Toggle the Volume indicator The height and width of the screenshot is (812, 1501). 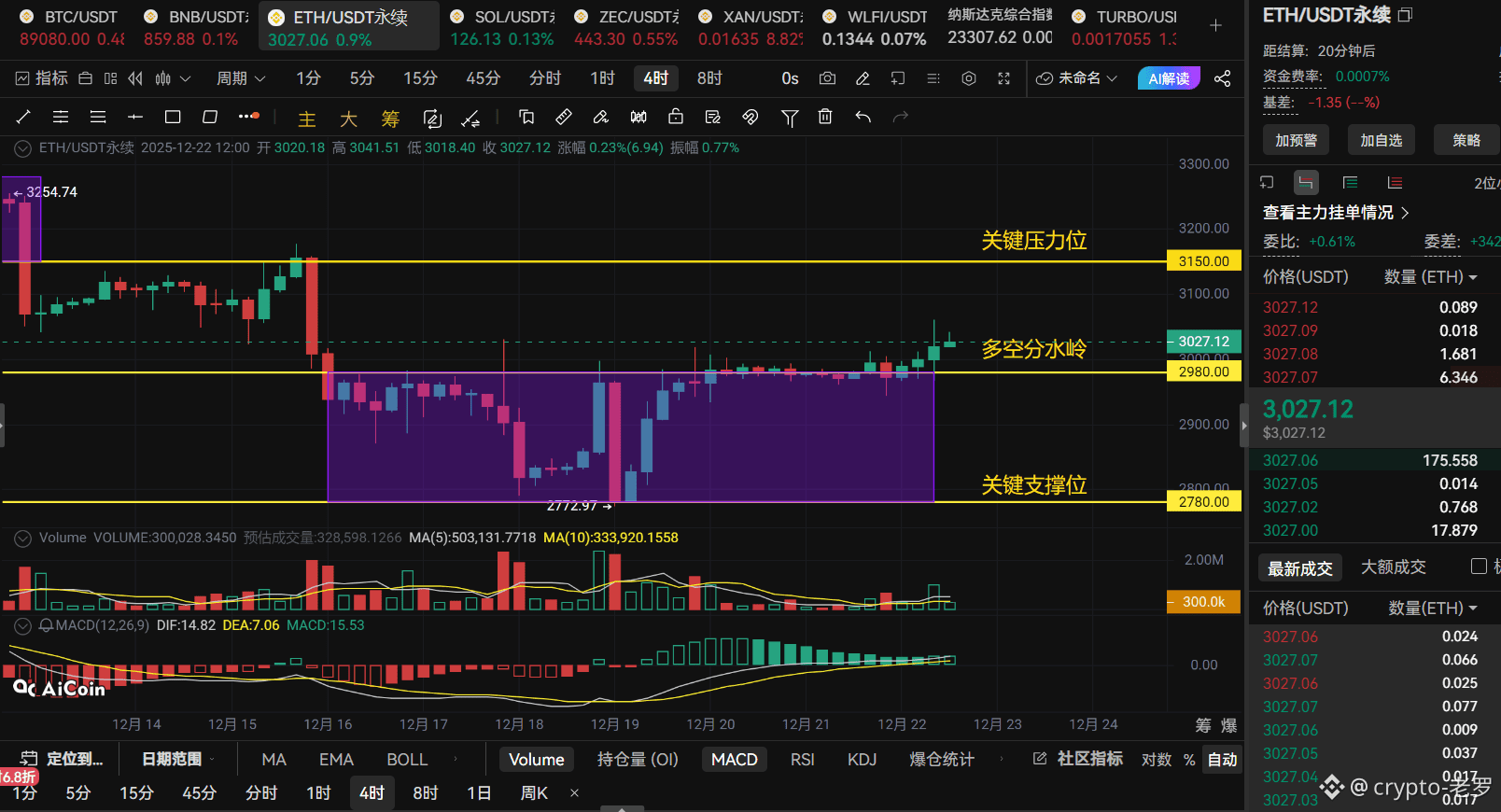click(537, 760)
